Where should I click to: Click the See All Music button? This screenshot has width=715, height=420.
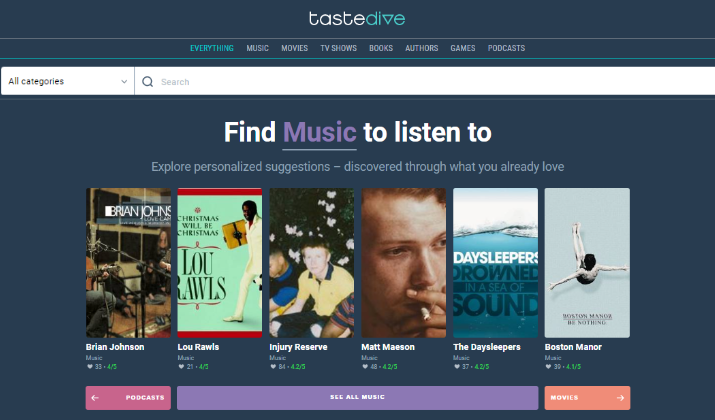(358, 398)
